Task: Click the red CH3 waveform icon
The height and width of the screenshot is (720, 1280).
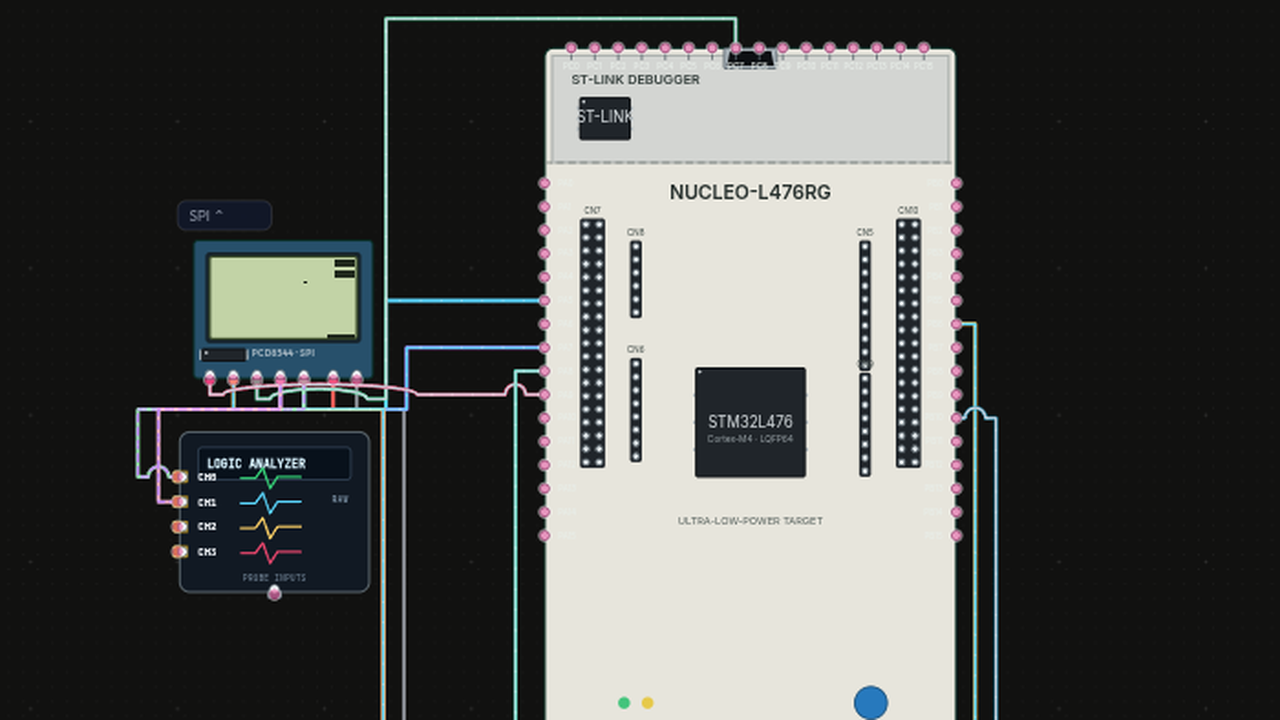Action: pos(270,552)
